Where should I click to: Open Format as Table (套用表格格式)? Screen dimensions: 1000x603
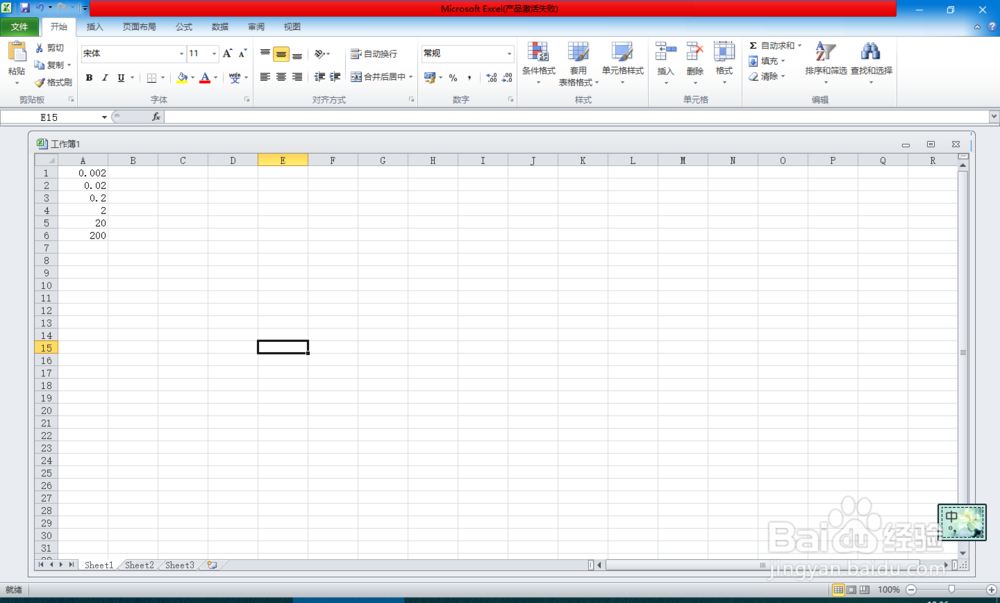(578, 64)
